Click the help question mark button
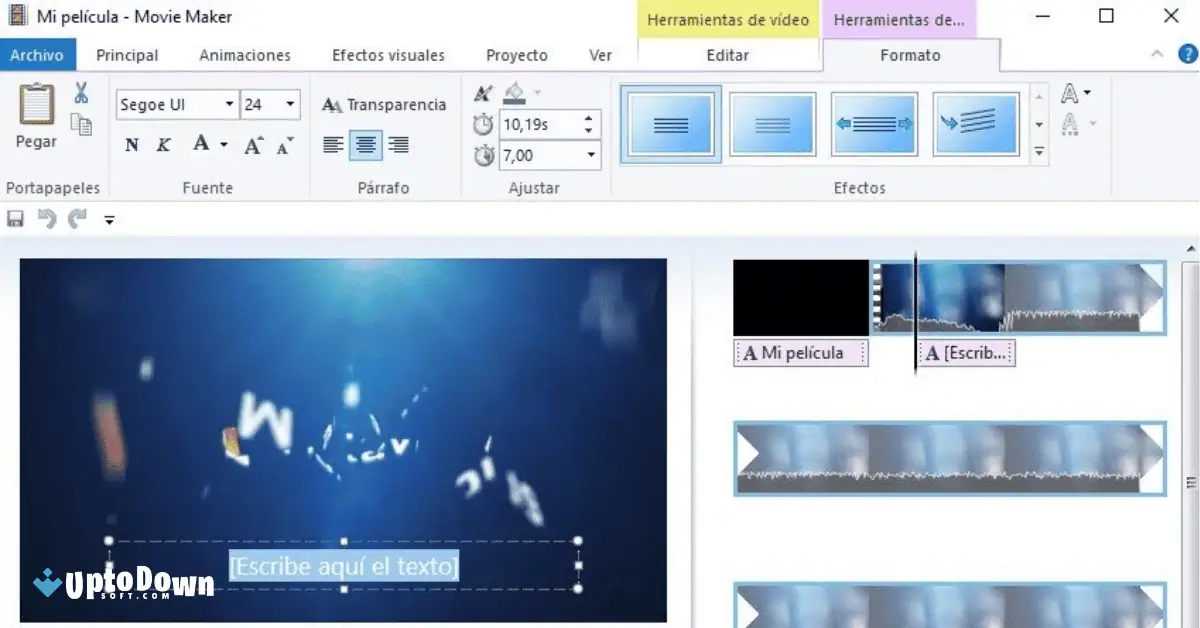1200x628 pixels. pyautogui.click(x=1186, y=54)
